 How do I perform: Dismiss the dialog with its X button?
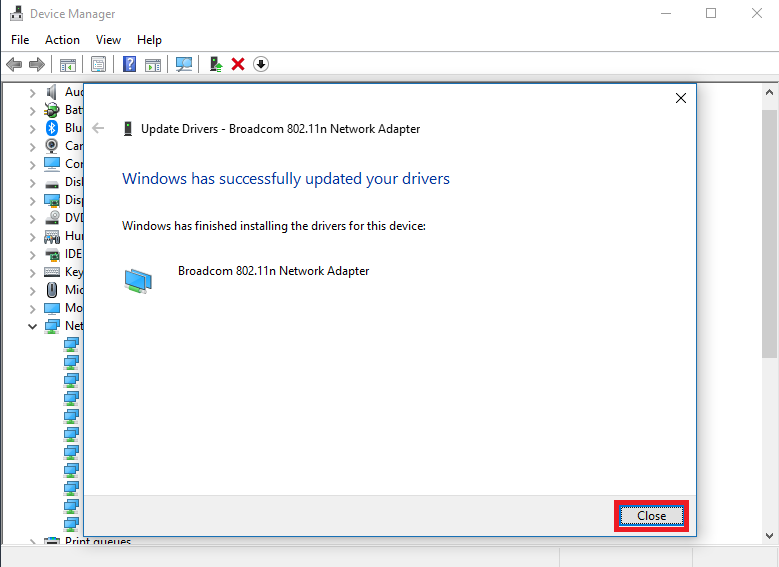pyautogui.click(x=681, y=98)
